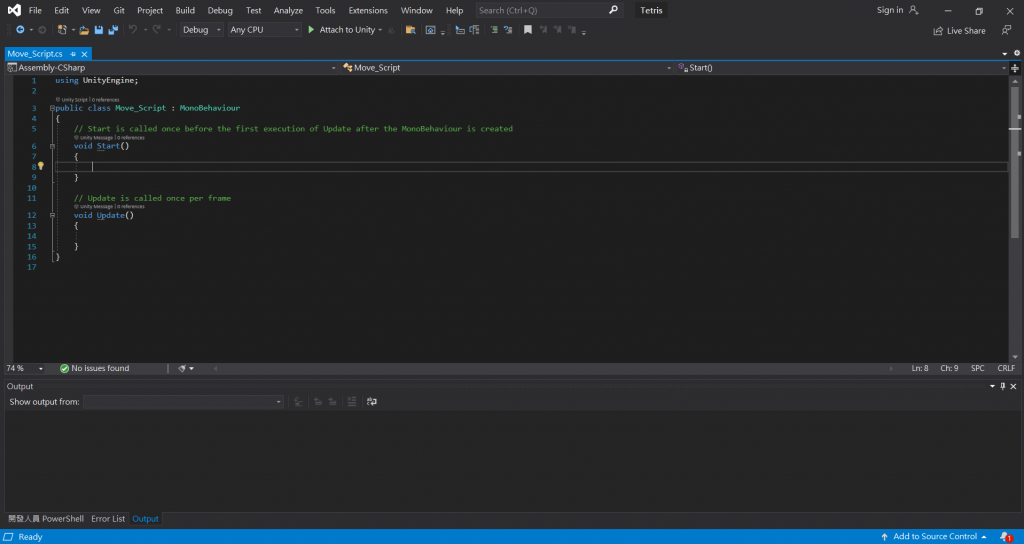The height and width of the screenshot is (544, 1024).
Task: Switch to the PowerShell tab
Action: (x=46, y=519)
